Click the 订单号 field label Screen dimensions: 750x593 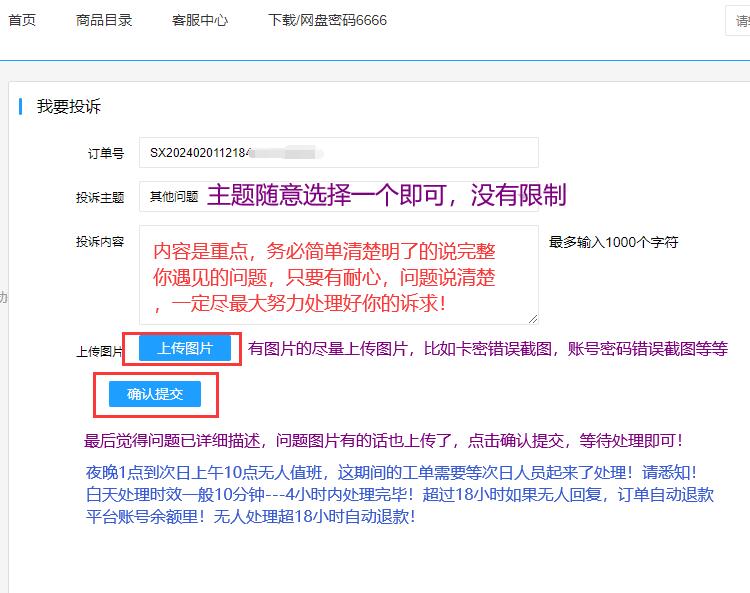click(x=105, y=154)
